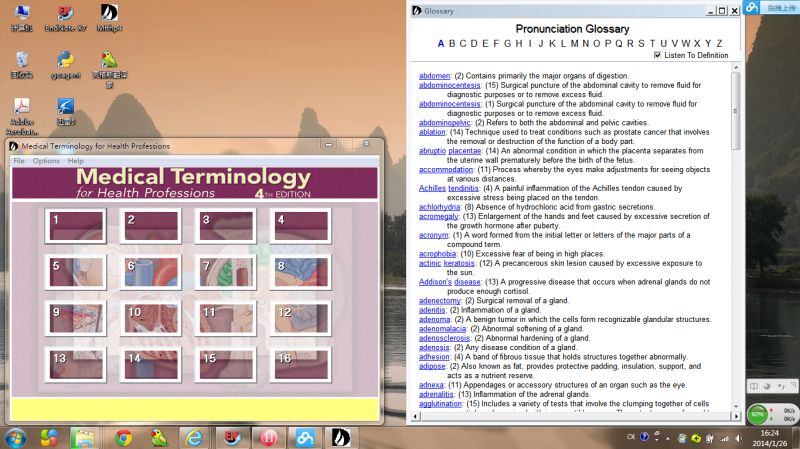Open the Recycle Bin desktop icon
800x449 pixels.
pyautogui.click(x=21, y=65)
